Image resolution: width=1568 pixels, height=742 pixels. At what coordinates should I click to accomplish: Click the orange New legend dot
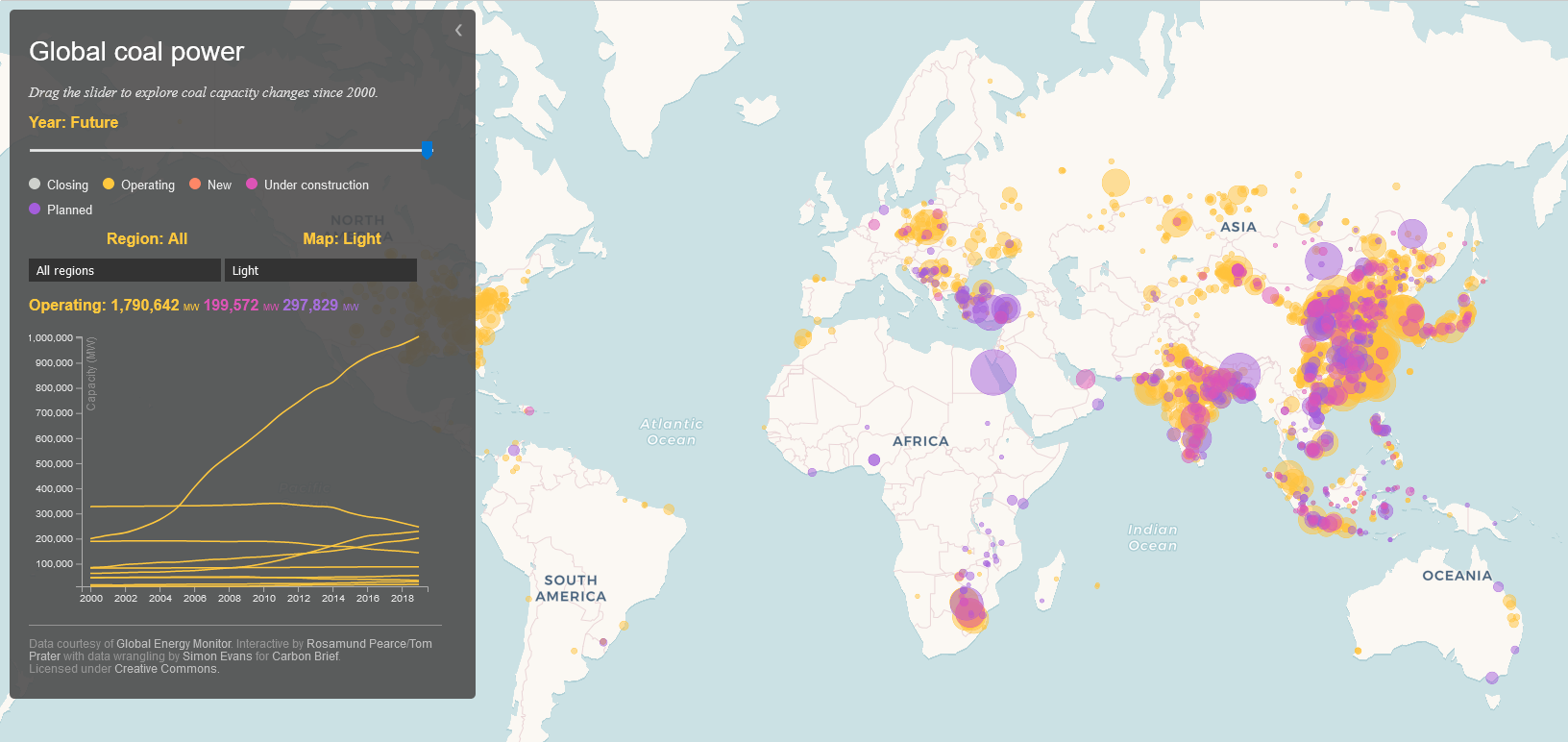[195, 184]
